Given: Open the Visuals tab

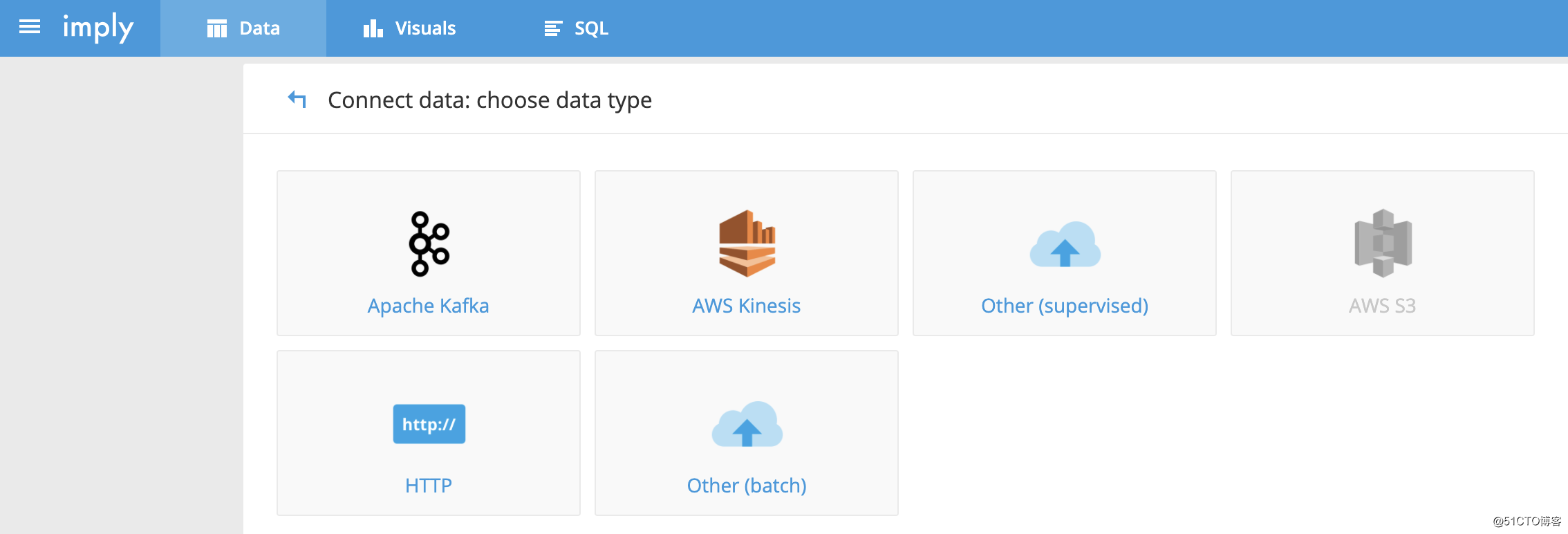Looking at the screenshot, I should click(x=409, y=28).
